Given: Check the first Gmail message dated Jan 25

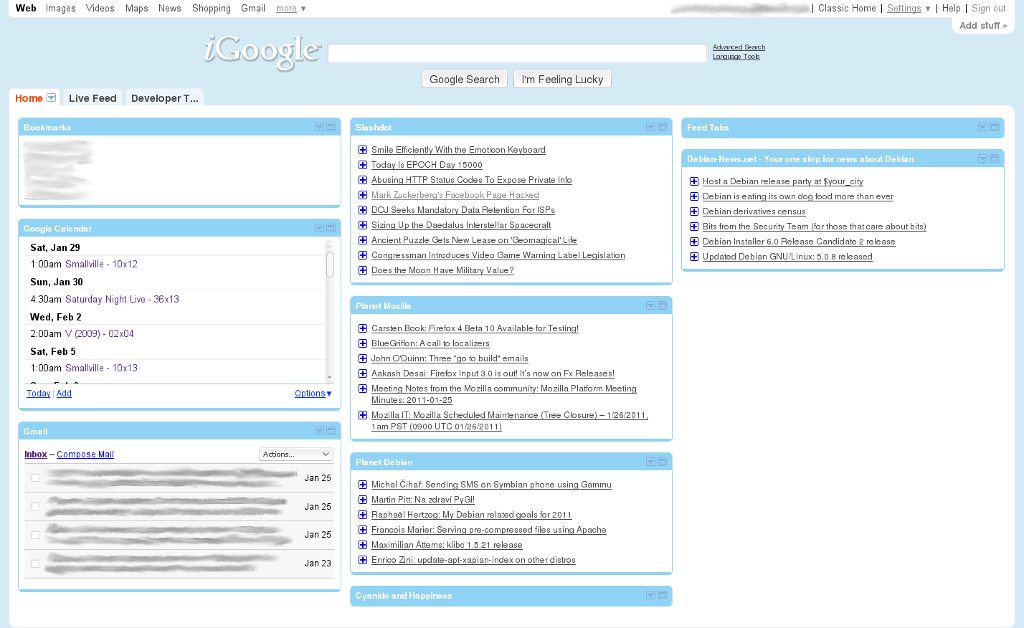Looking at the screenshot, I should pyautogui.click(x=35, y=478).
